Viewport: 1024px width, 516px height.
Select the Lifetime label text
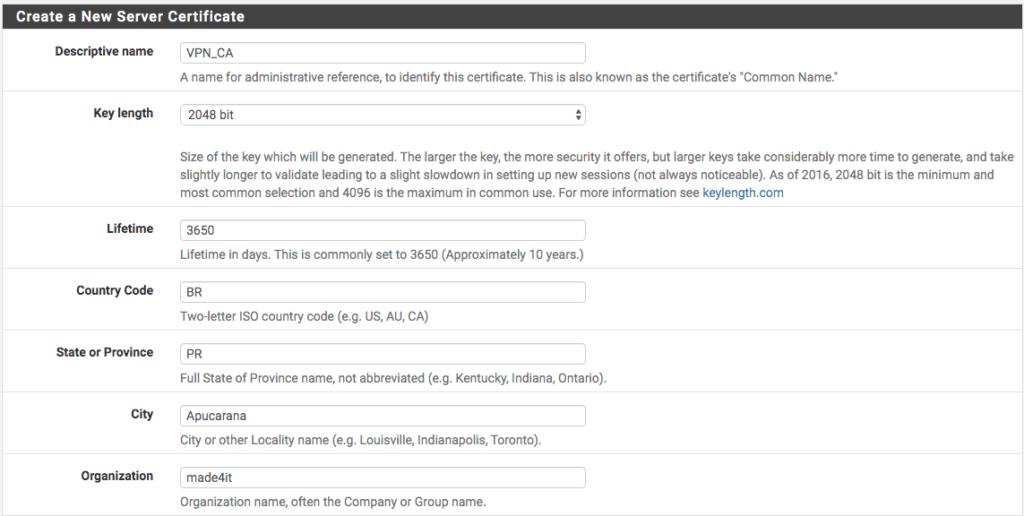[130, 229]
